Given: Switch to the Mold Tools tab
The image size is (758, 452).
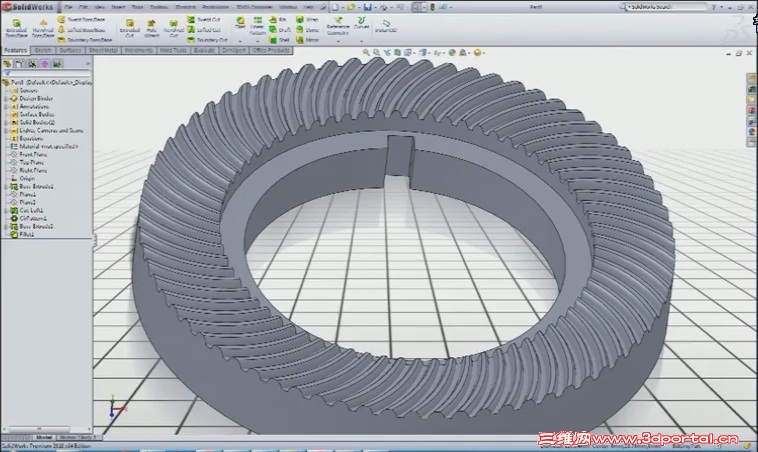Looking at the screenshot, I should 173,50.
